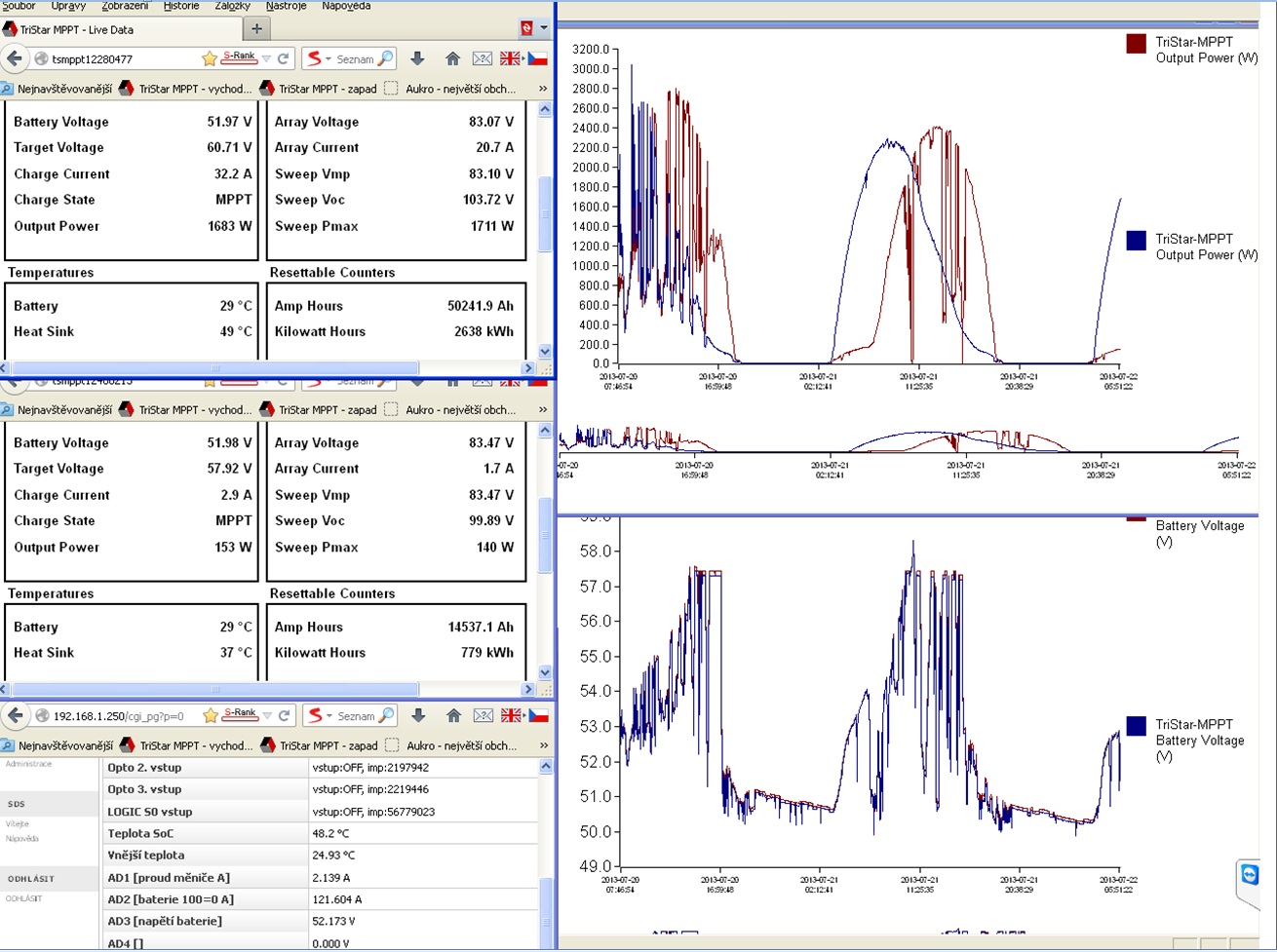
Task: Click horizontal scrollbar under top TriStar data page
Action: [x=214, y=368]
